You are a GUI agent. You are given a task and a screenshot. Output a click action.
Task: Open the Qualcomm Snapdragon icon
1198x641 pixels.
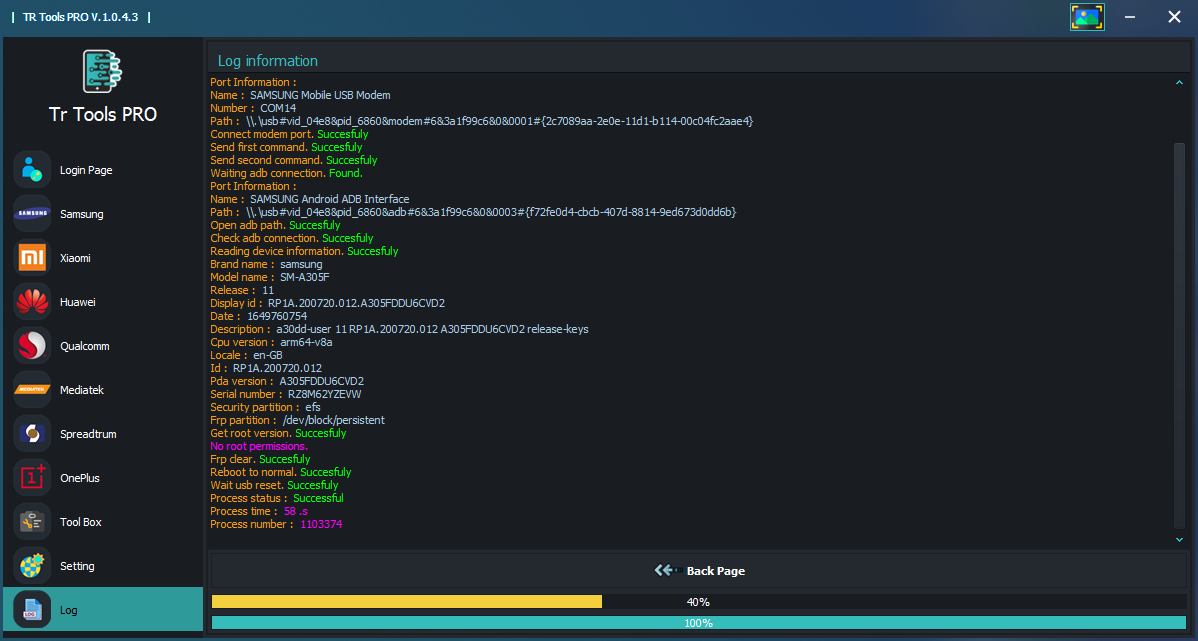pos(32,346)
